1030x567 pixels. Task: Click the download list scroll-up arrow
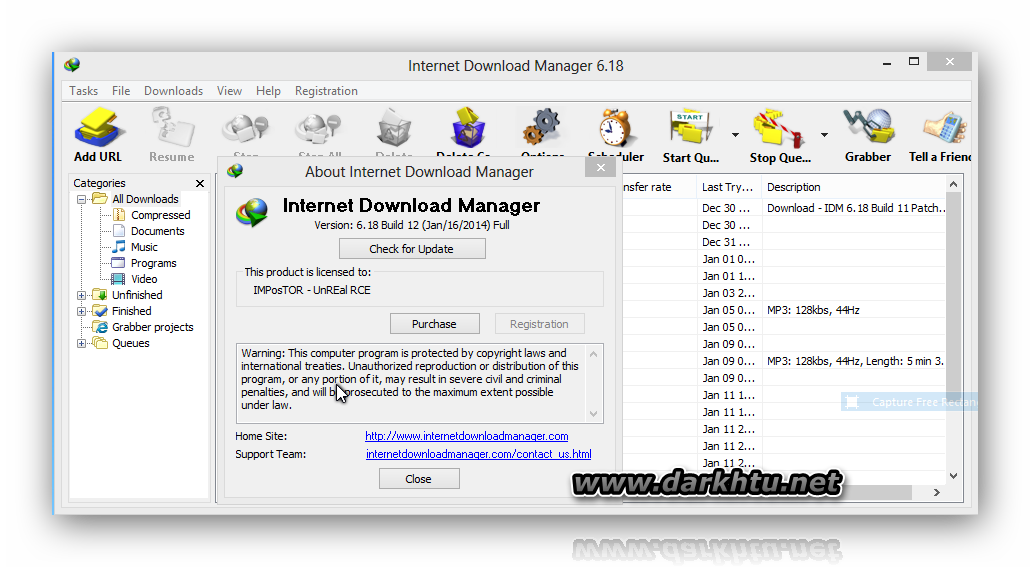tap(954, 185)
